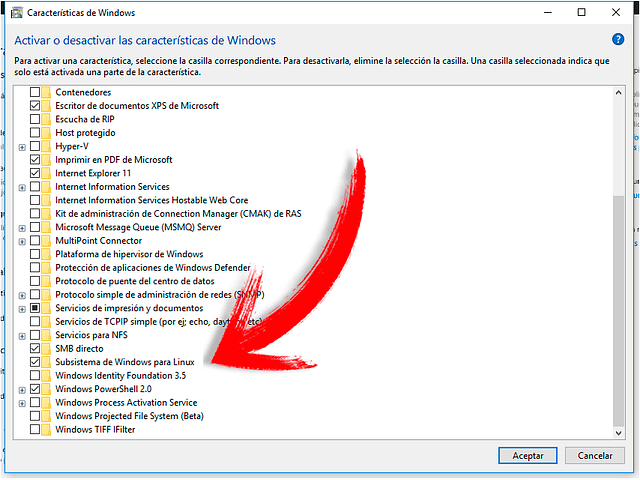Tick the Host protegido checkbox
640x480 pixels.
coord(35,133)
